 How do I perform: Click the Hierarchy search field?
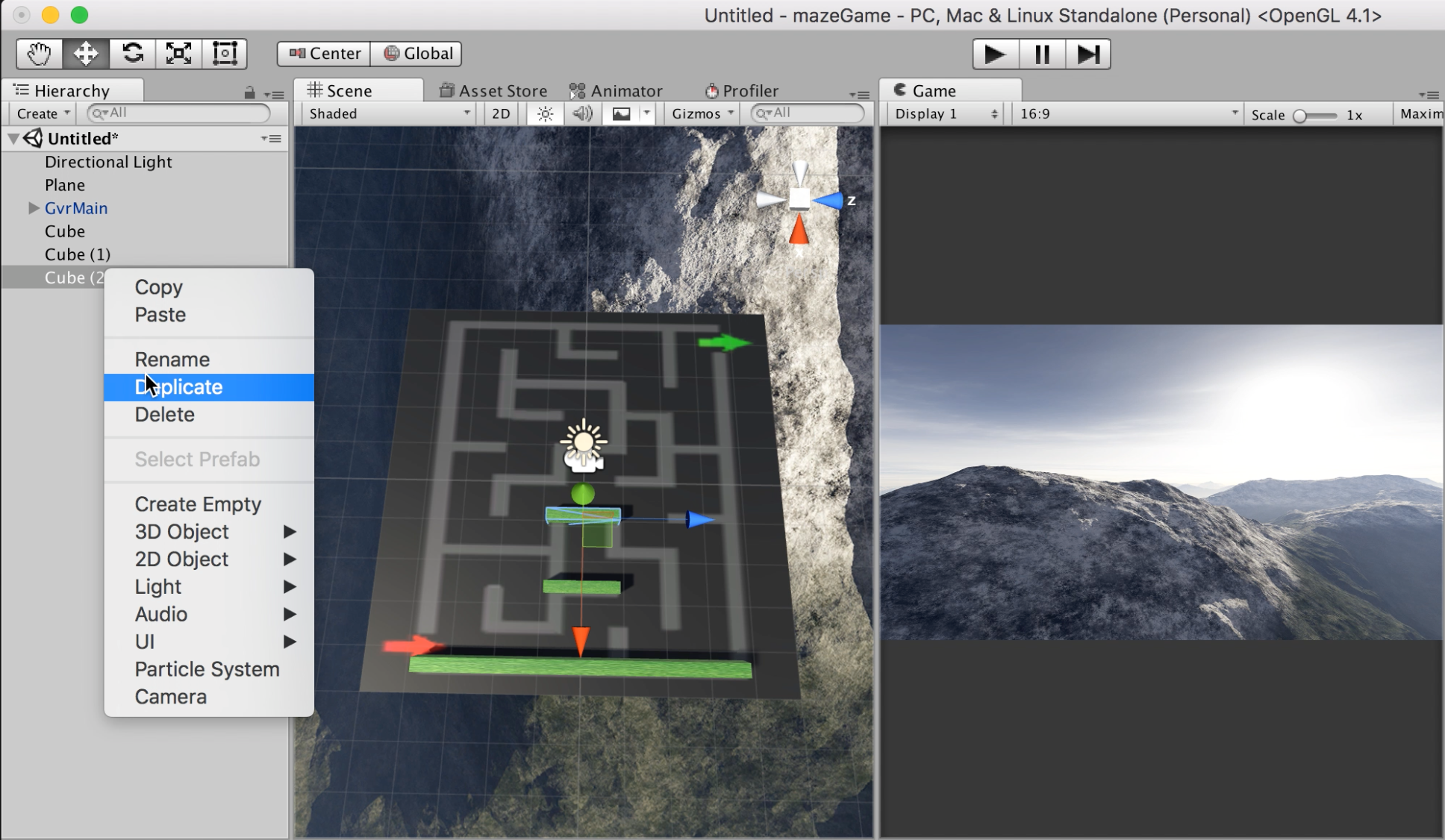click(179, 113)
